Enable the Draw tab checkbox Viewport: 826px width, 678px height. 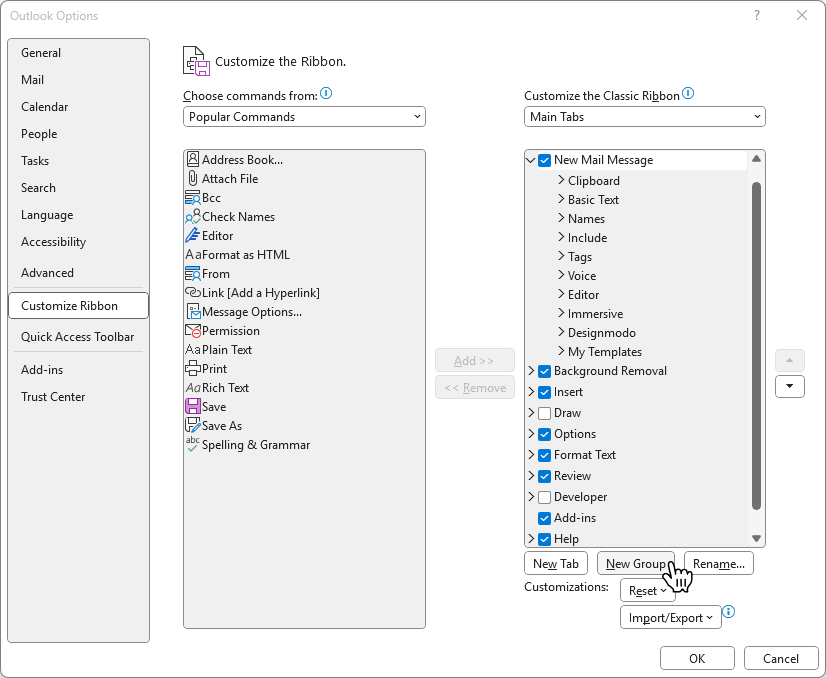tap(545, 413)
